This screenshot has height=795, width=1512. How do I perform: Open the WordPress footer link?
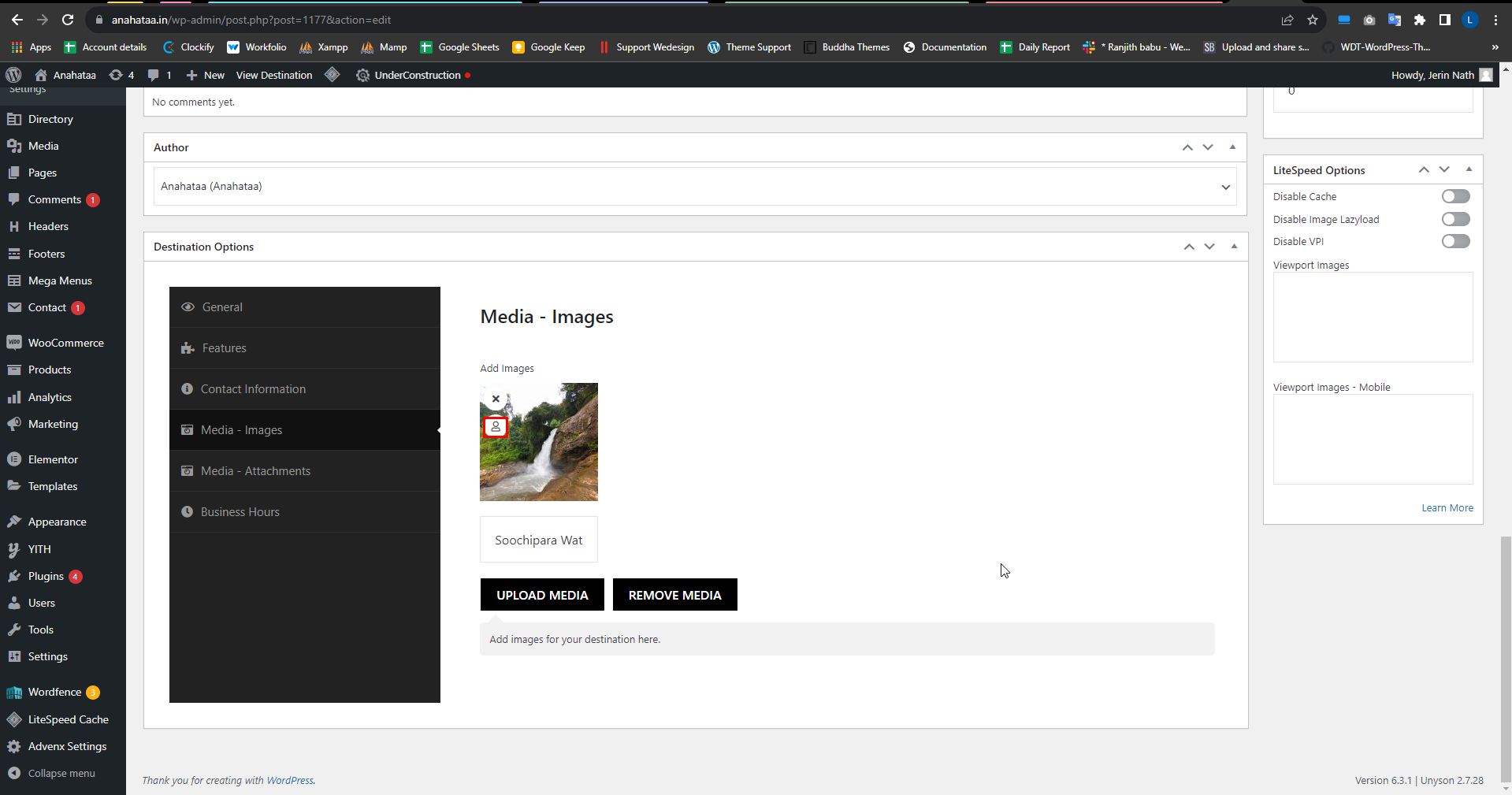click(290, 781)
